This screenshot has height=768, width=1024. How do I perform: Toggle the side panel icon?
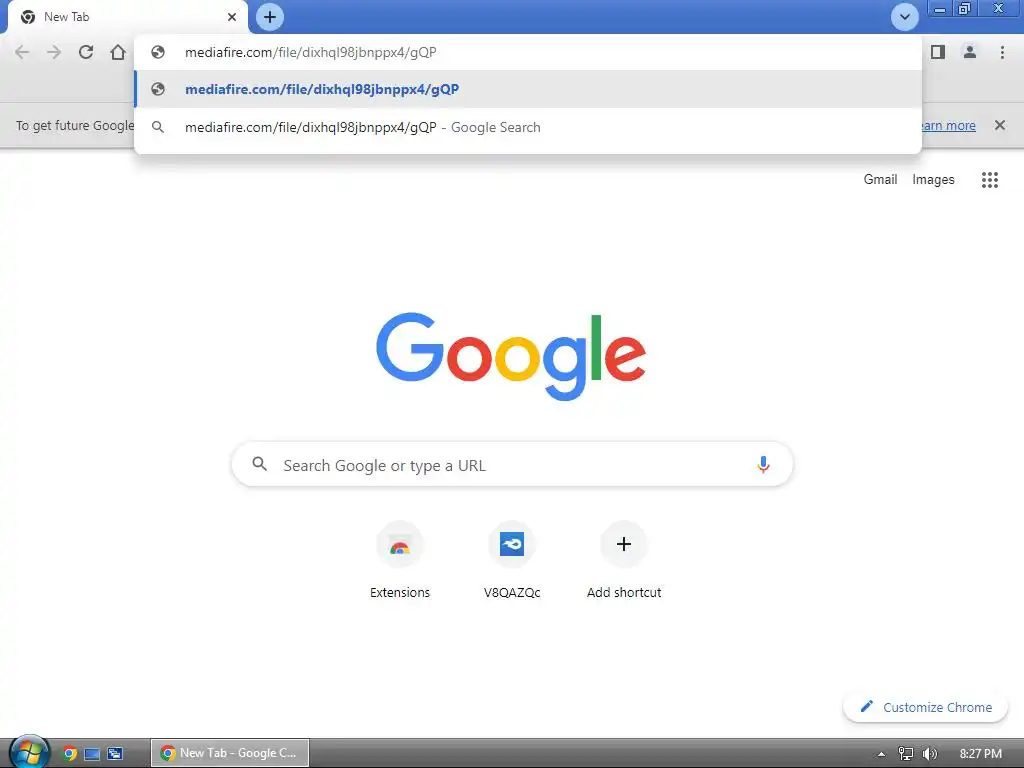coord(938,52)
